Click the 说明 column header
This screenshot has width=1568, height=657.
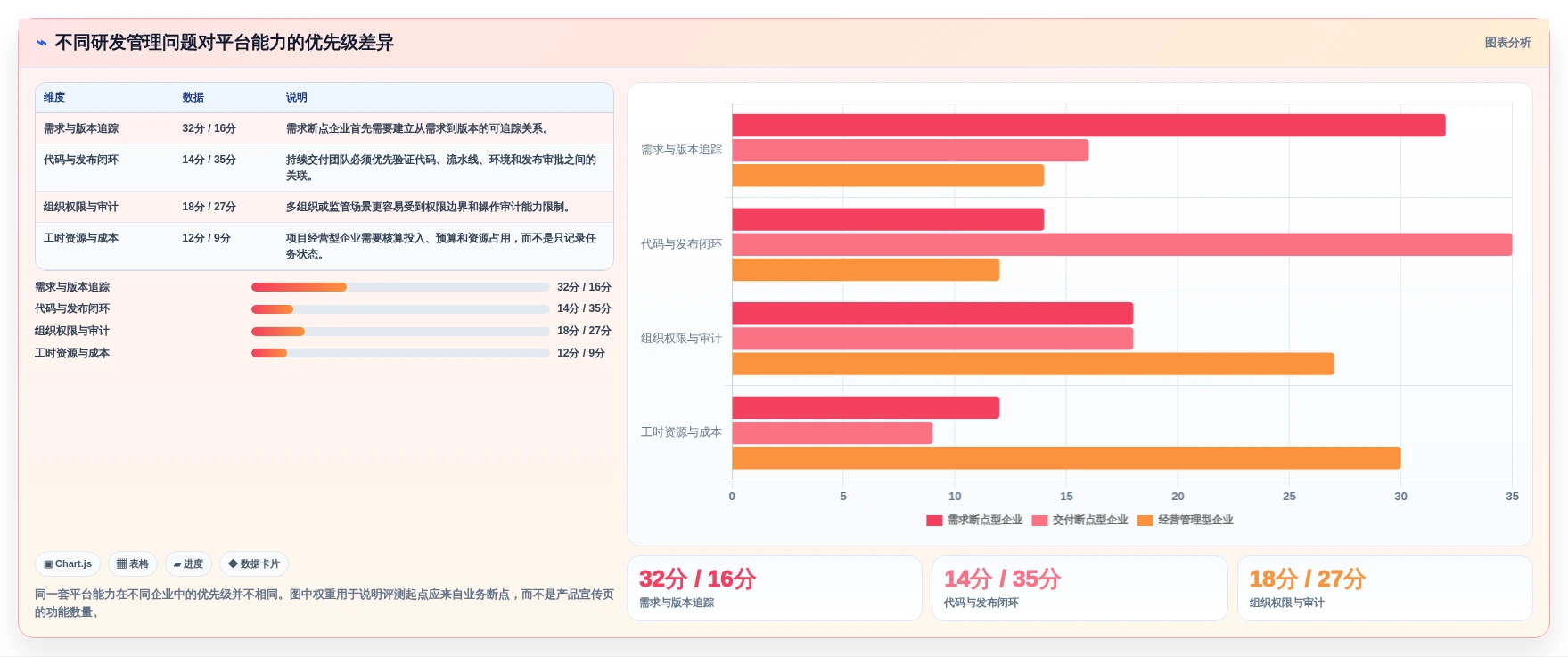click(x=297, y=97)
